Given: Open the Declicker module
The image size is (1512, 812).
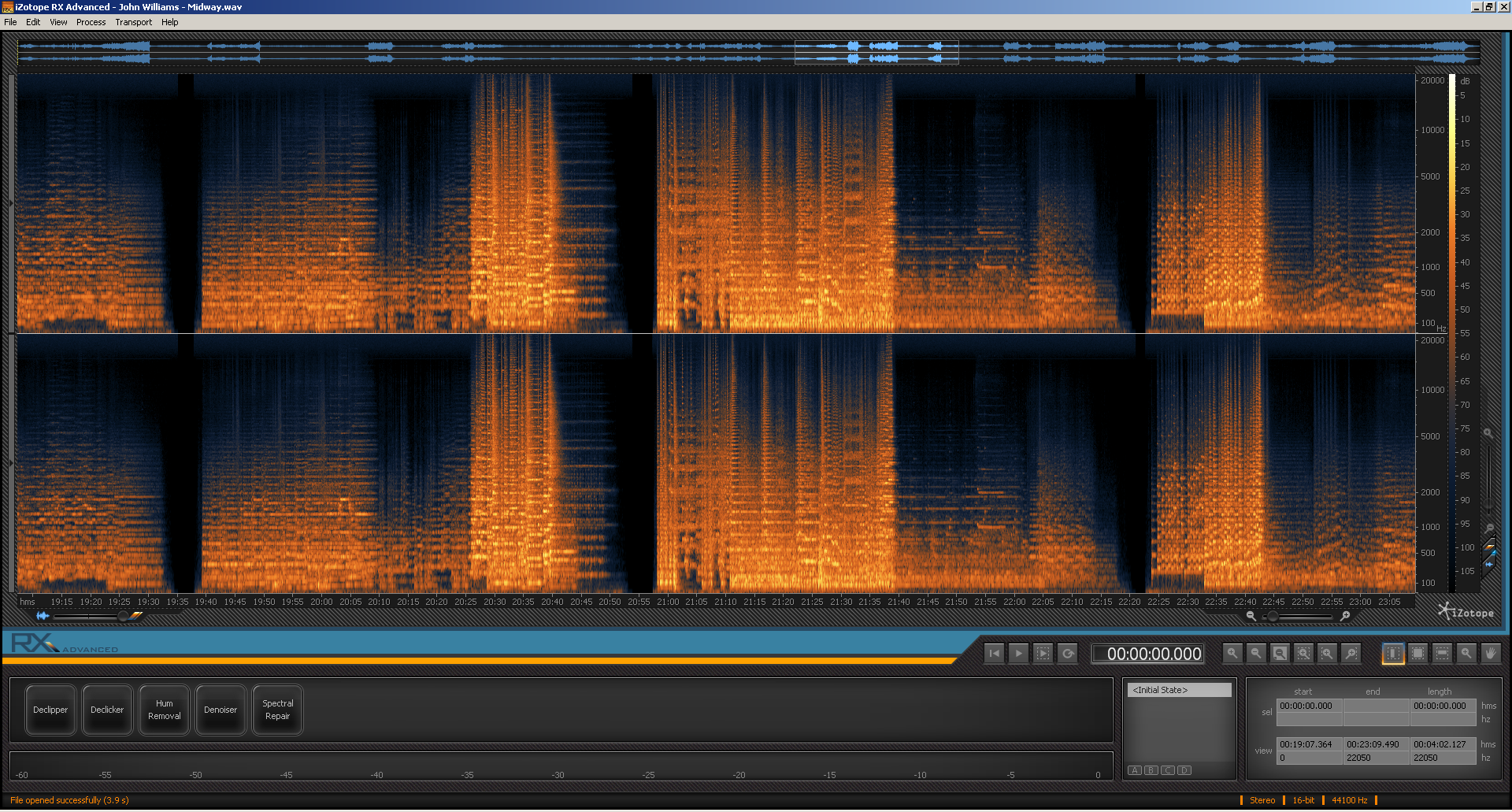Looking at the screenshot, I should pos(107,710).
